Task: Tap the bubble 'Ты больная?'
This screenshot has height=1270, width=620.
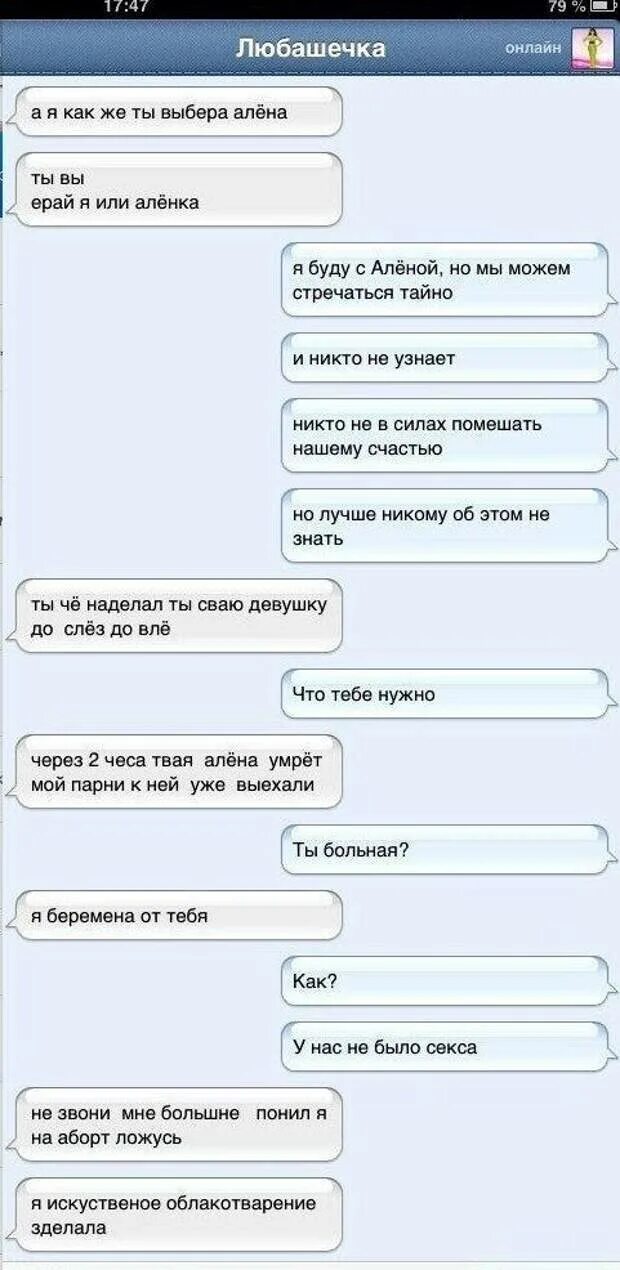Action: [445, 850]
